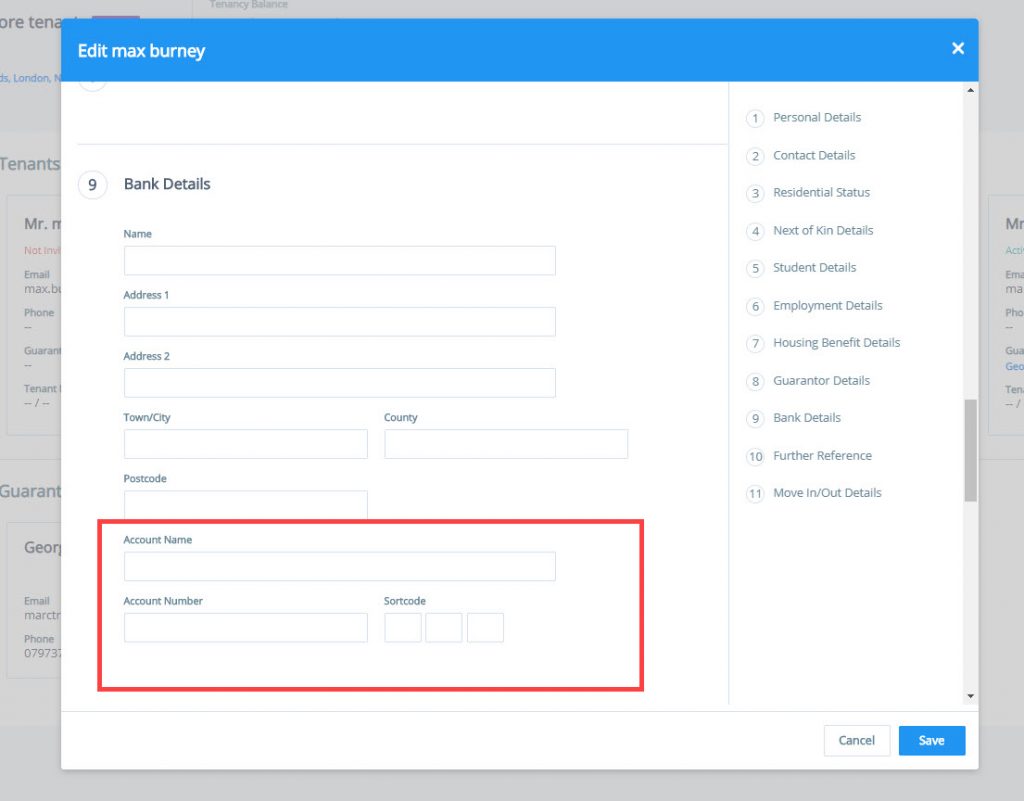Focus the bank Name input field

340,260
